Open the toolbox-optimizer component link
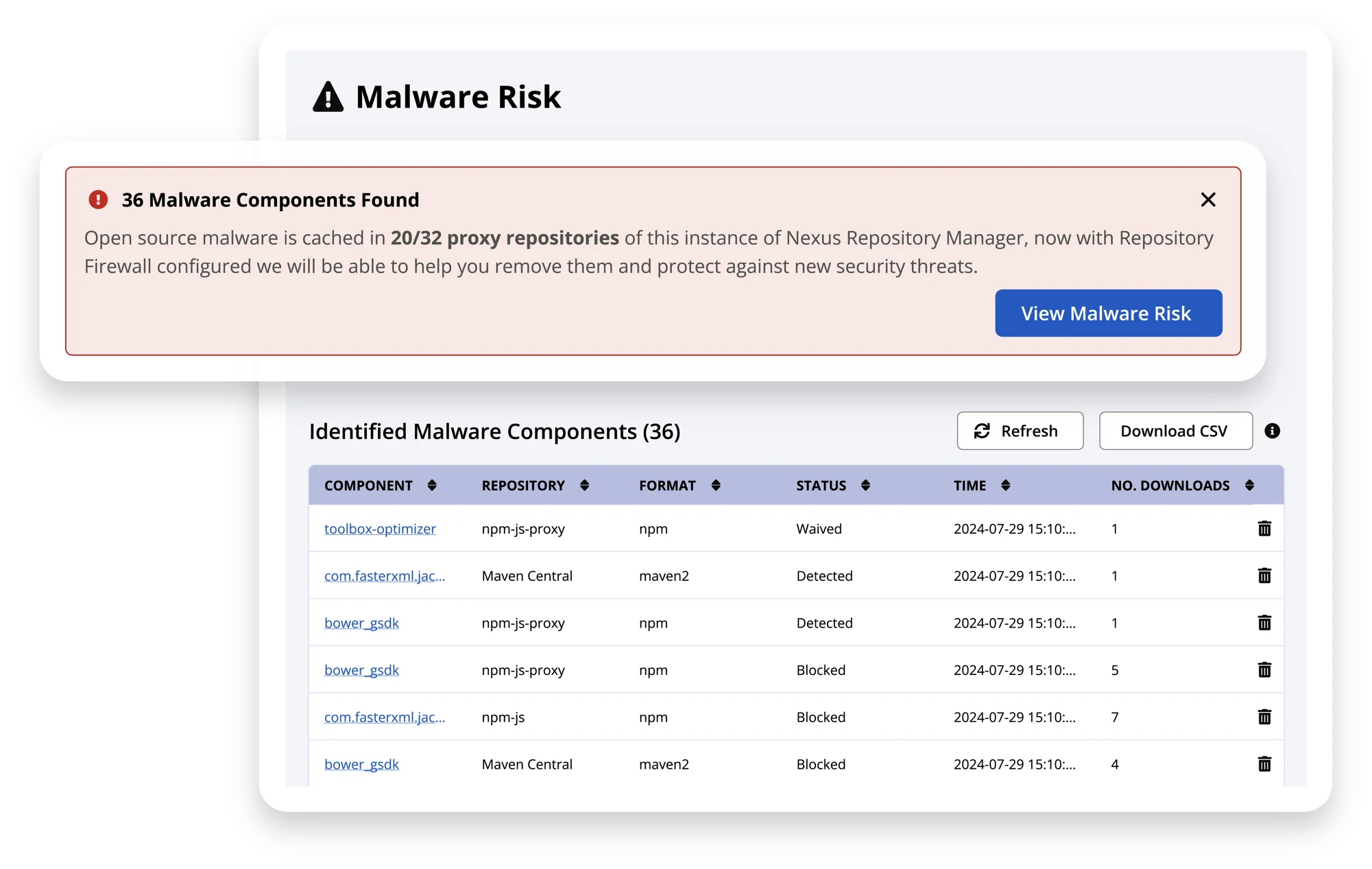Image resolution: width=1372 pixels, height=869 pixels. click(x=380, y=529)
